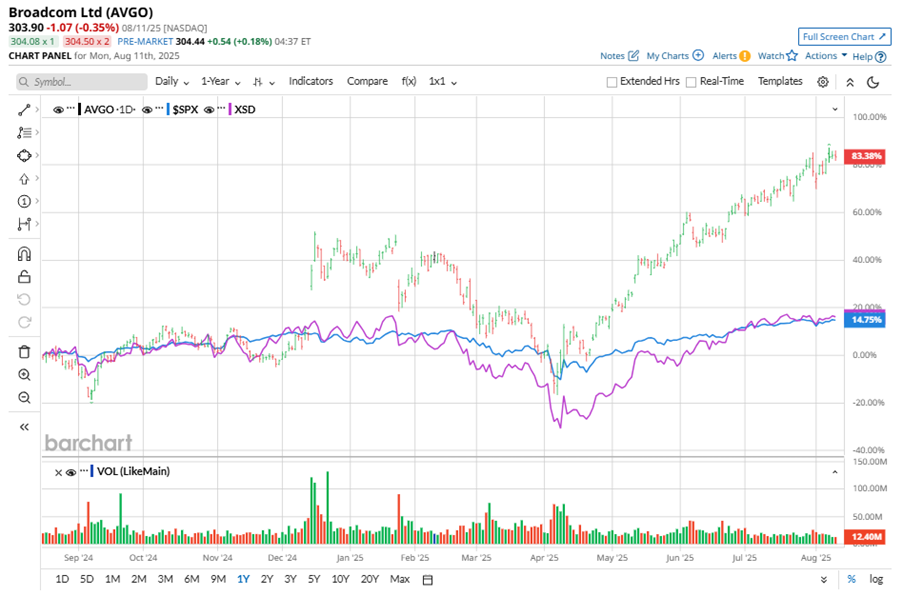Click the lock drawings icon

24,277
